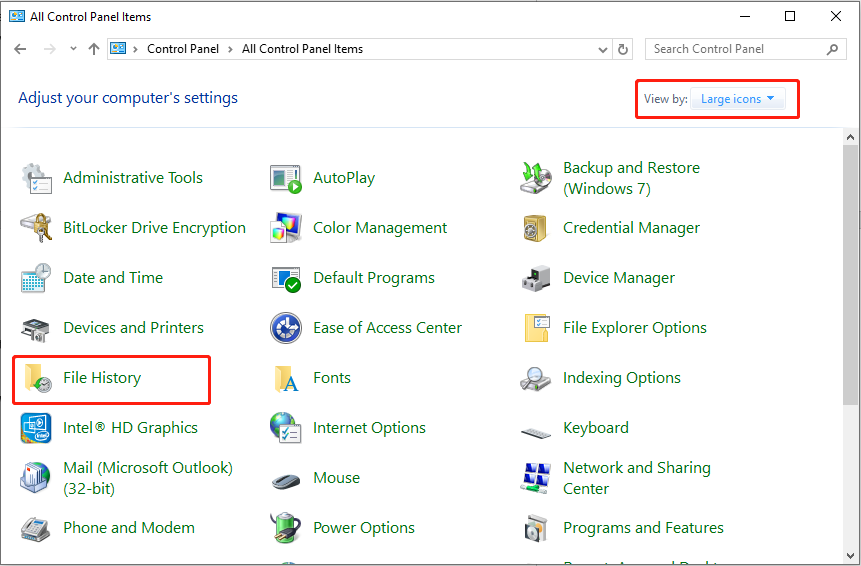The image size is (861, 566).
Task: Click All Control Panel Items breadcrumb
Action: pyautogui.click(x=303, y=49)
